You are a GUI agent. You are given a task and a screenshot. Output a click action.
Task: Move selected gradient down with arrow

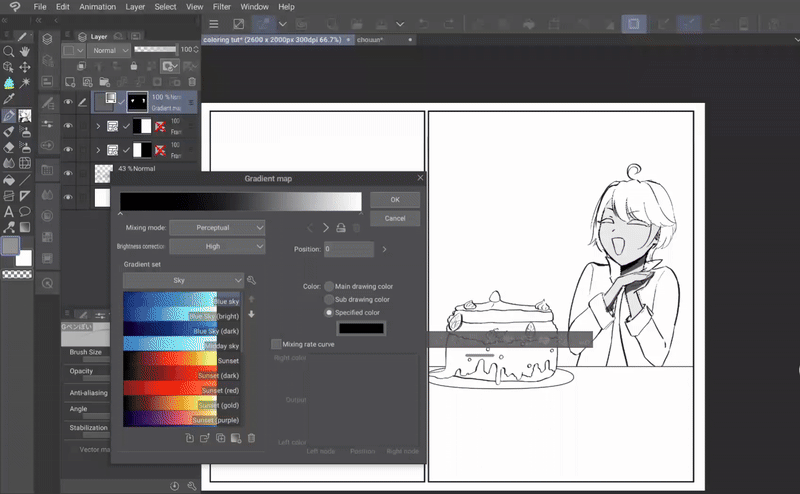pos(251,314)
